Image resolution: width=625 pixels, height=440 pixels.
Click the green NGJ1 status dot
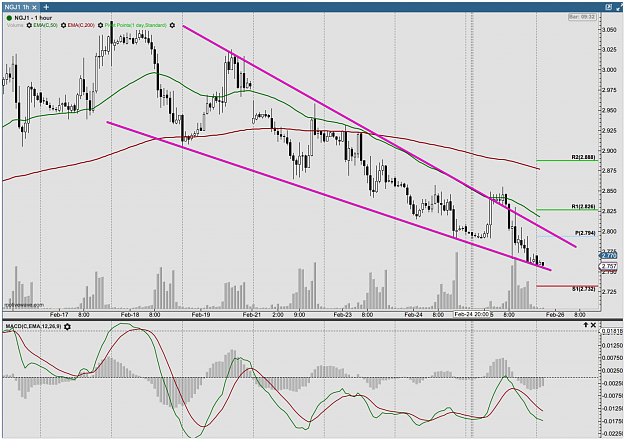click(x=9, y=18)
